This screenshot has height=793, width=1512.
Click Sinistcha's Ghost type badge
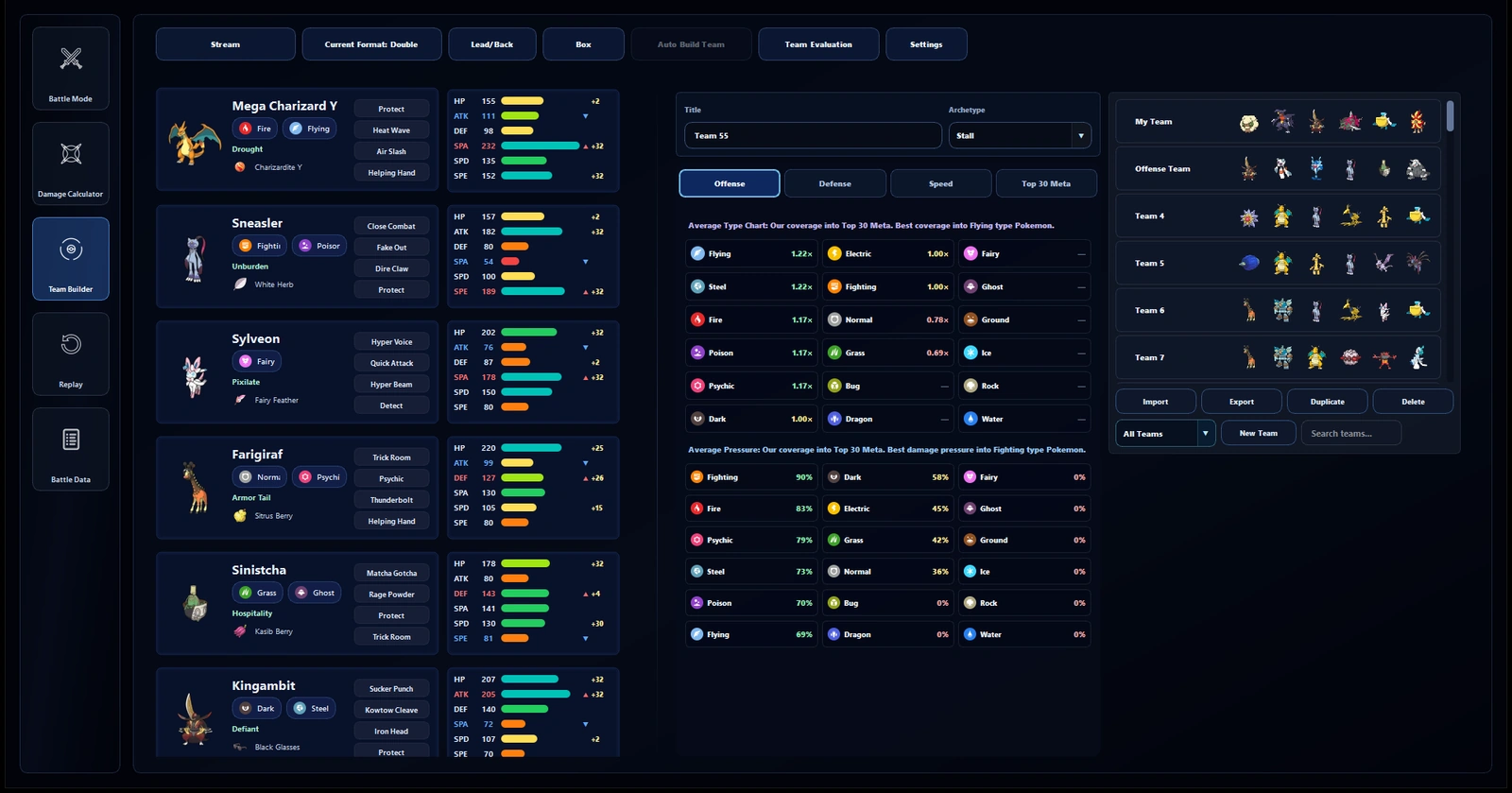(x=316, y=593)
